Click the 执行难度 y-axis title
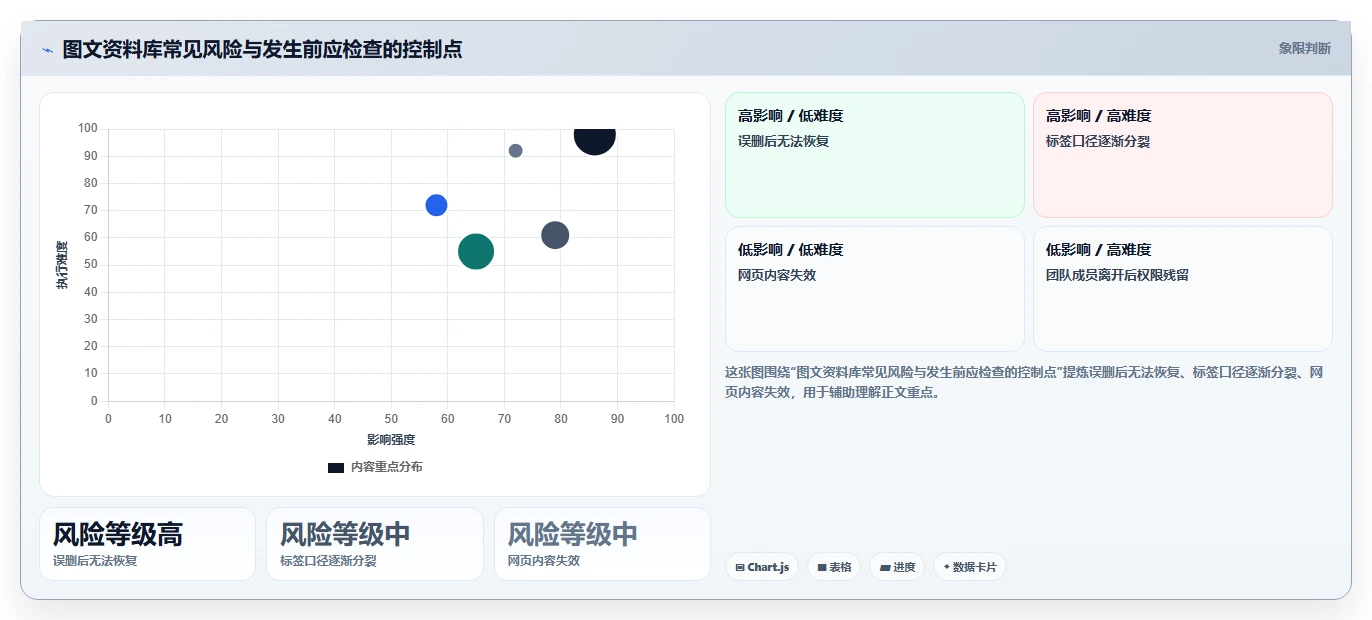Viewport: 1372px width, 620px height. (62, 265)
